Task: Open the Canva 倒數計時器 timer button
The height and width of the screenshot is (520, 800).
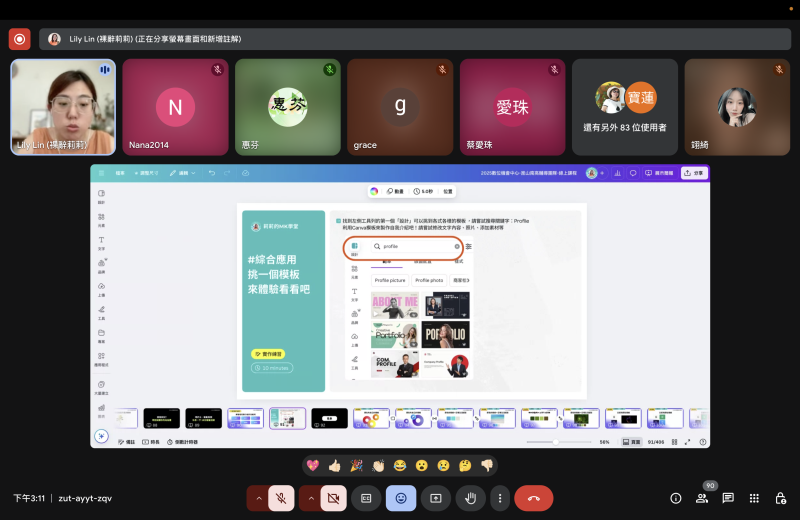Action: pyautogui.click(x=183, y=442)
